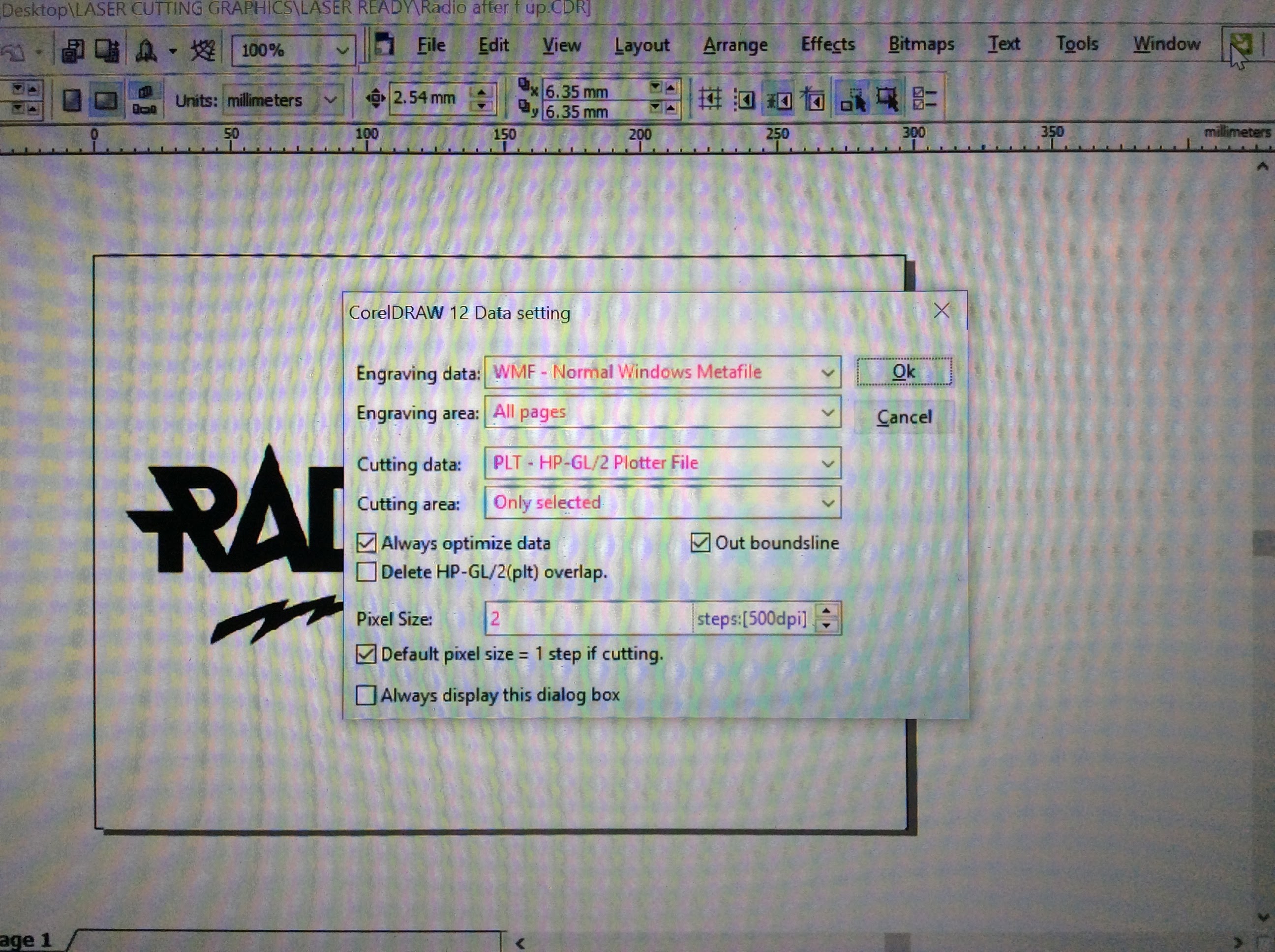Viewport: 1275px width, 952px height.
Task: Open the Application launcher dropdown arrow
Action: click(x=173, y=51)
